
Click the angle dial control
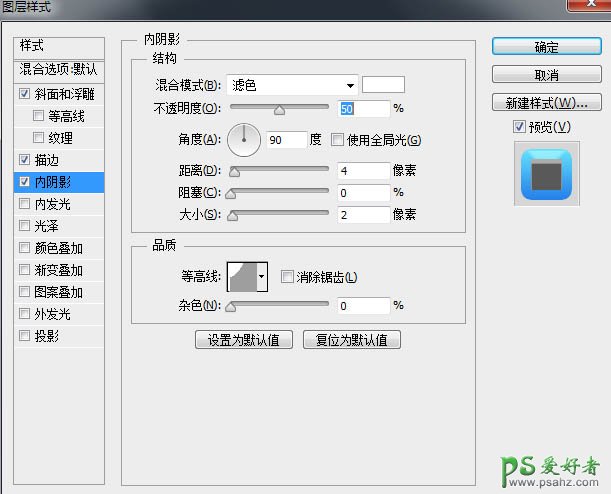(244, 139)
